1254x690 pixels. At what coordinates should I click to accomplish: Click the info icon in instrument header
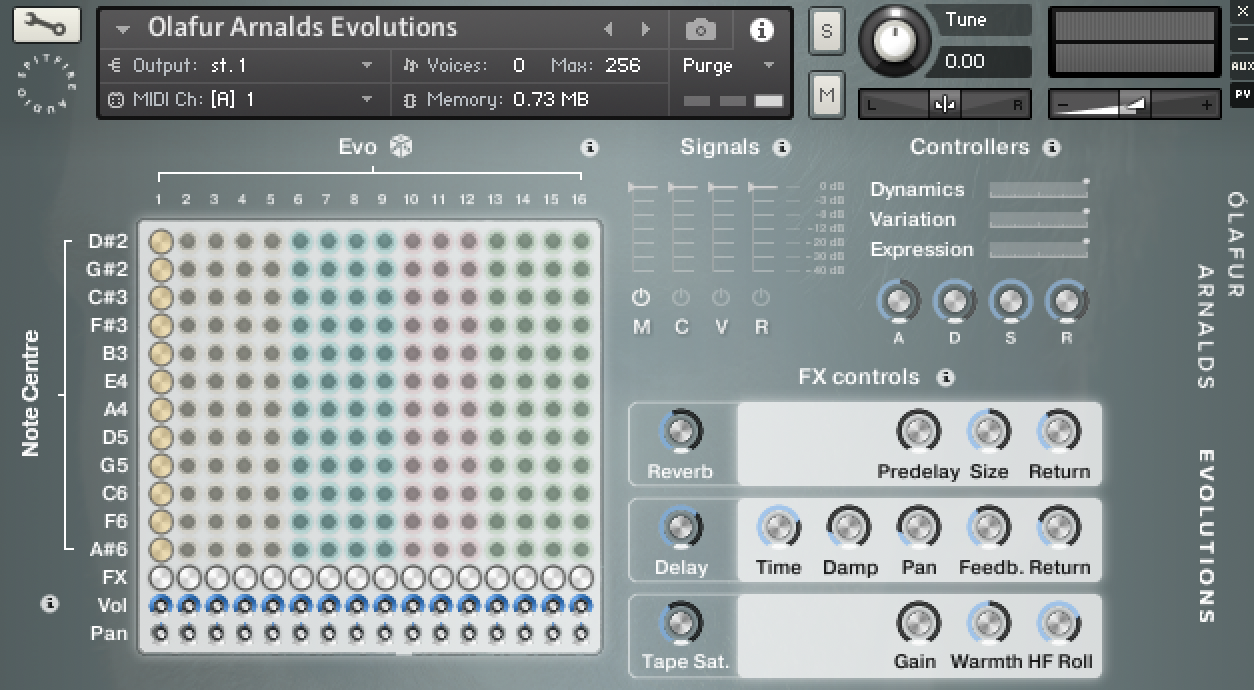click(761, 30)
